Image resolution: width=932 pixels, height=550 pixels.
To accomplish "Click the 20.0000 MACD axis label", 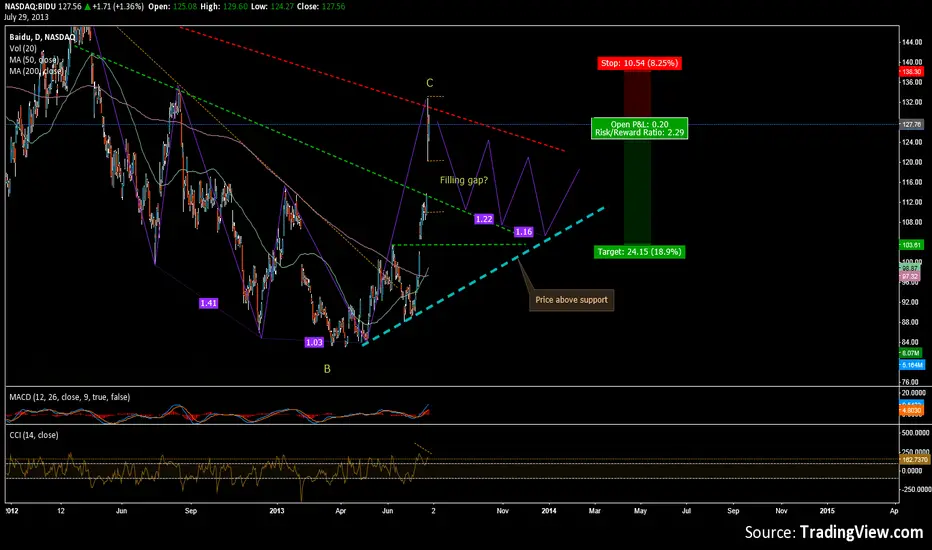I will click(x=914, y=393).
